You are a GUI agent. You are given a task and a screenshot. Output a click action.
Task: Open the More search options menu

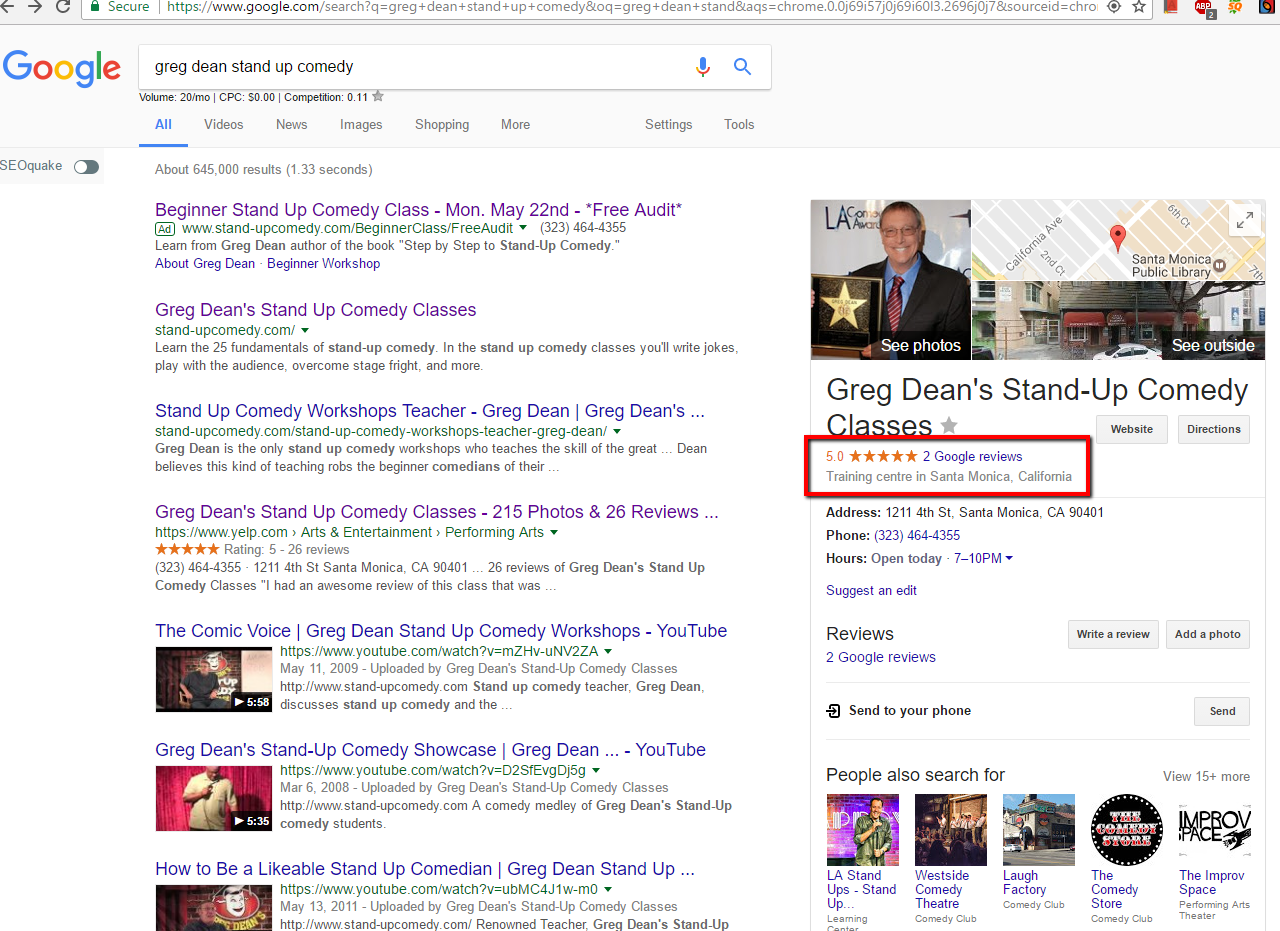point(515,124)
